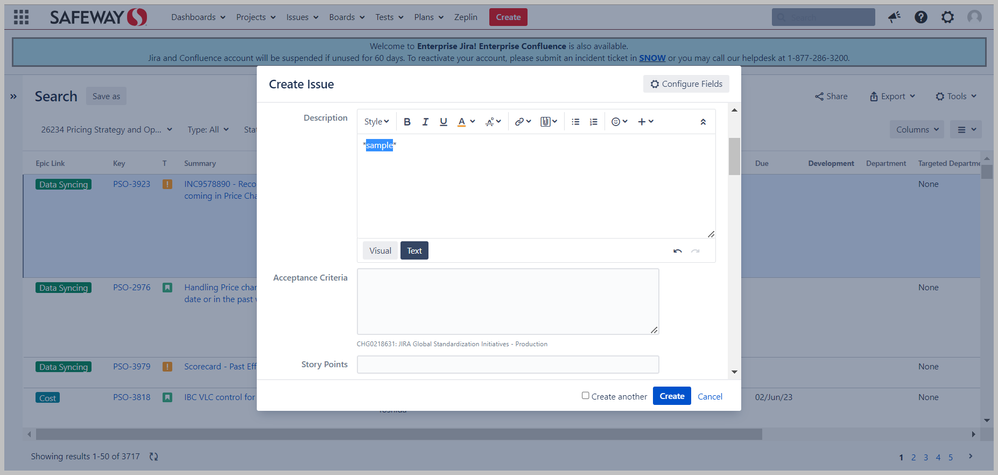
Task: Insert a bullet list
Action: pos(575,122)
